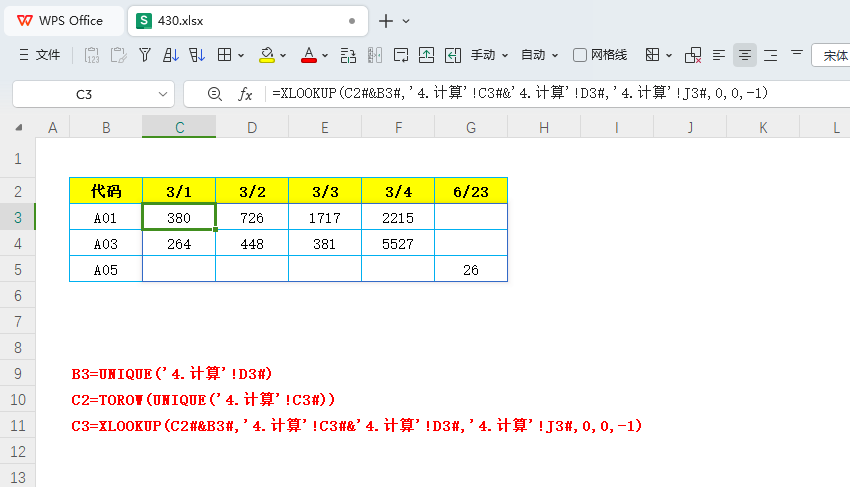Expand the freeze panes dropdown arrow
The image size is (850, 487).
tap(669, 55)
